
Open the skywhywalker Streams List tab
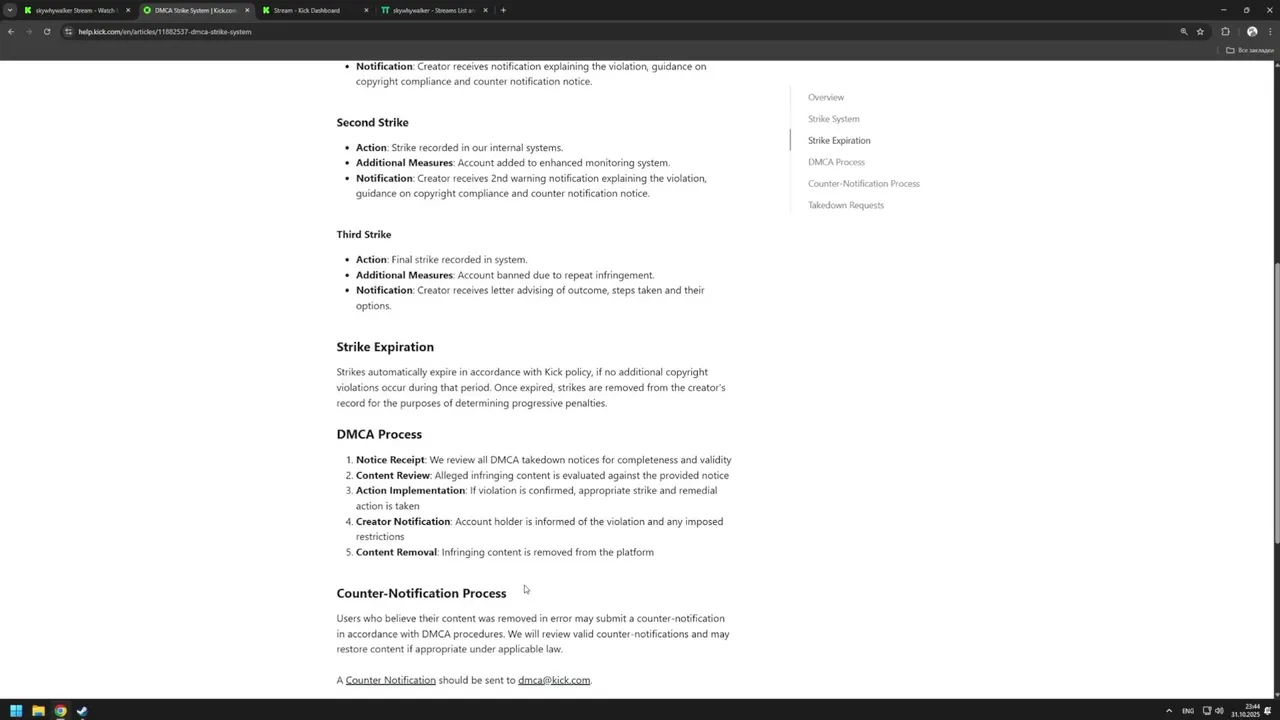coord(432,10)
